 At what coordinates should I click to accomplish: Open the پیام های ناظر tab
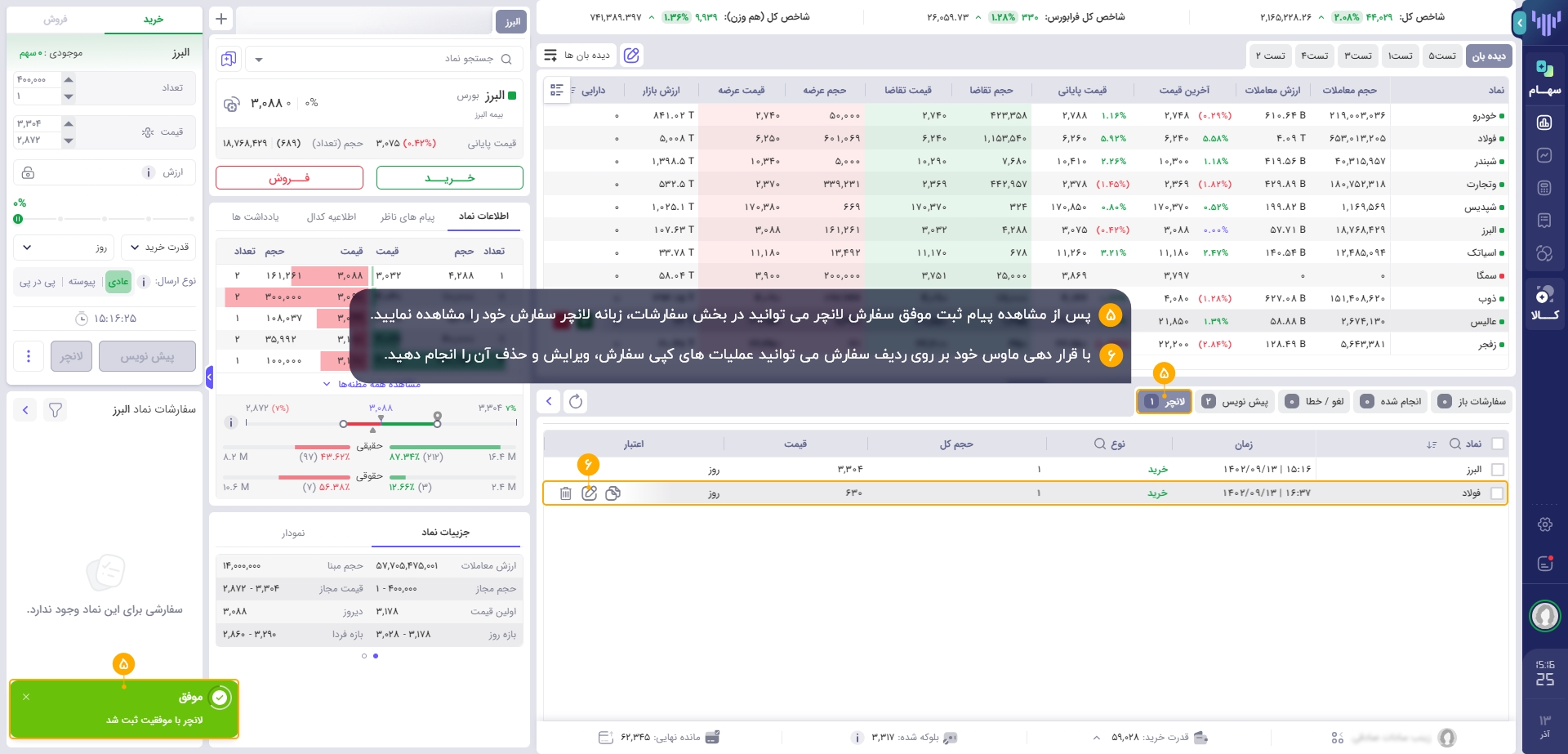[x=407, y=217]
